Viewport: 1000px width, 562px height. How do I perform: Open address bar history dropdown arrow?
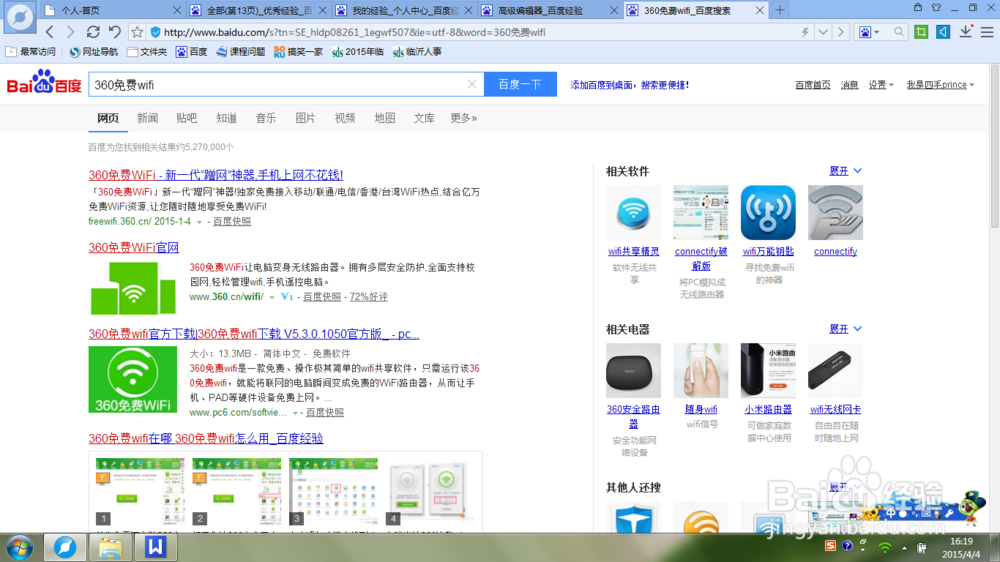[823, 32]
